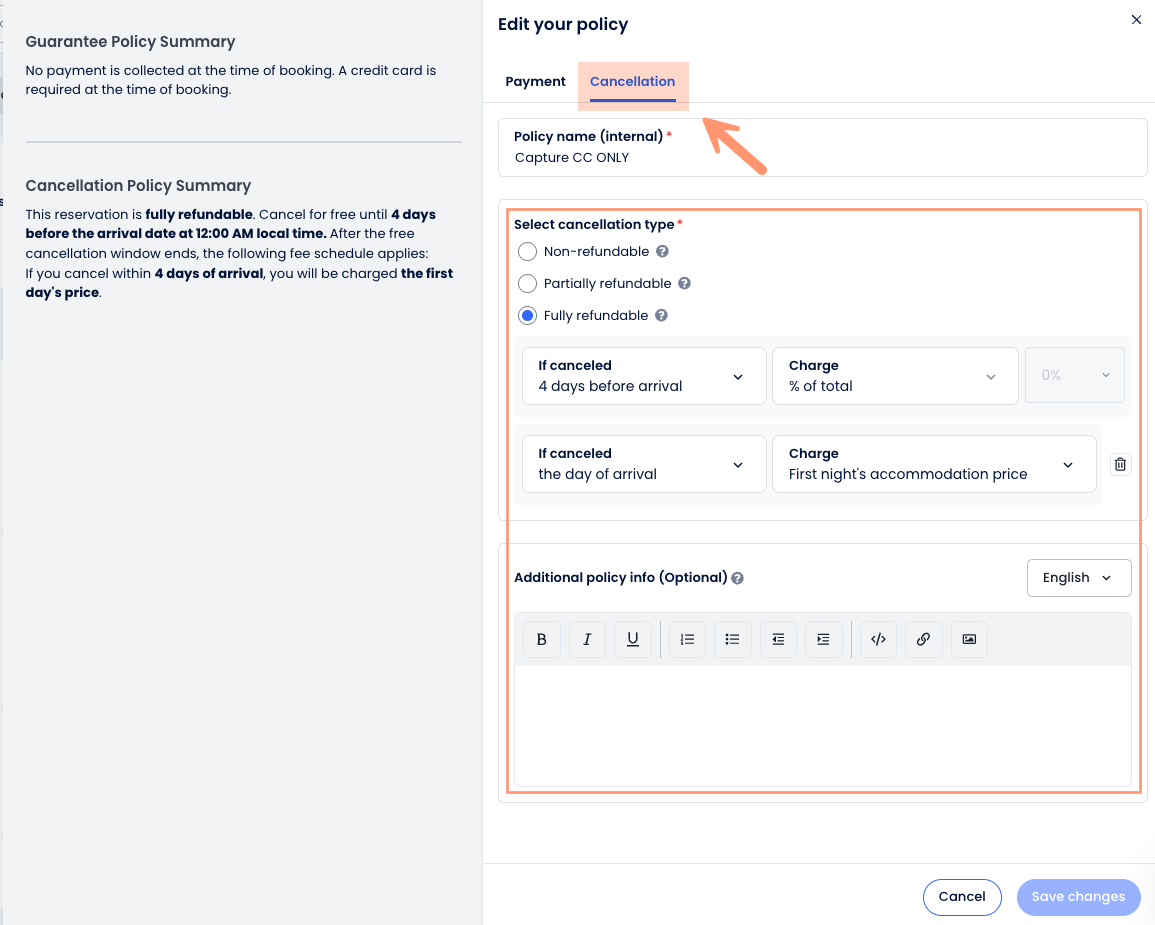Open the English language dropdown

tap(1078, 578)
